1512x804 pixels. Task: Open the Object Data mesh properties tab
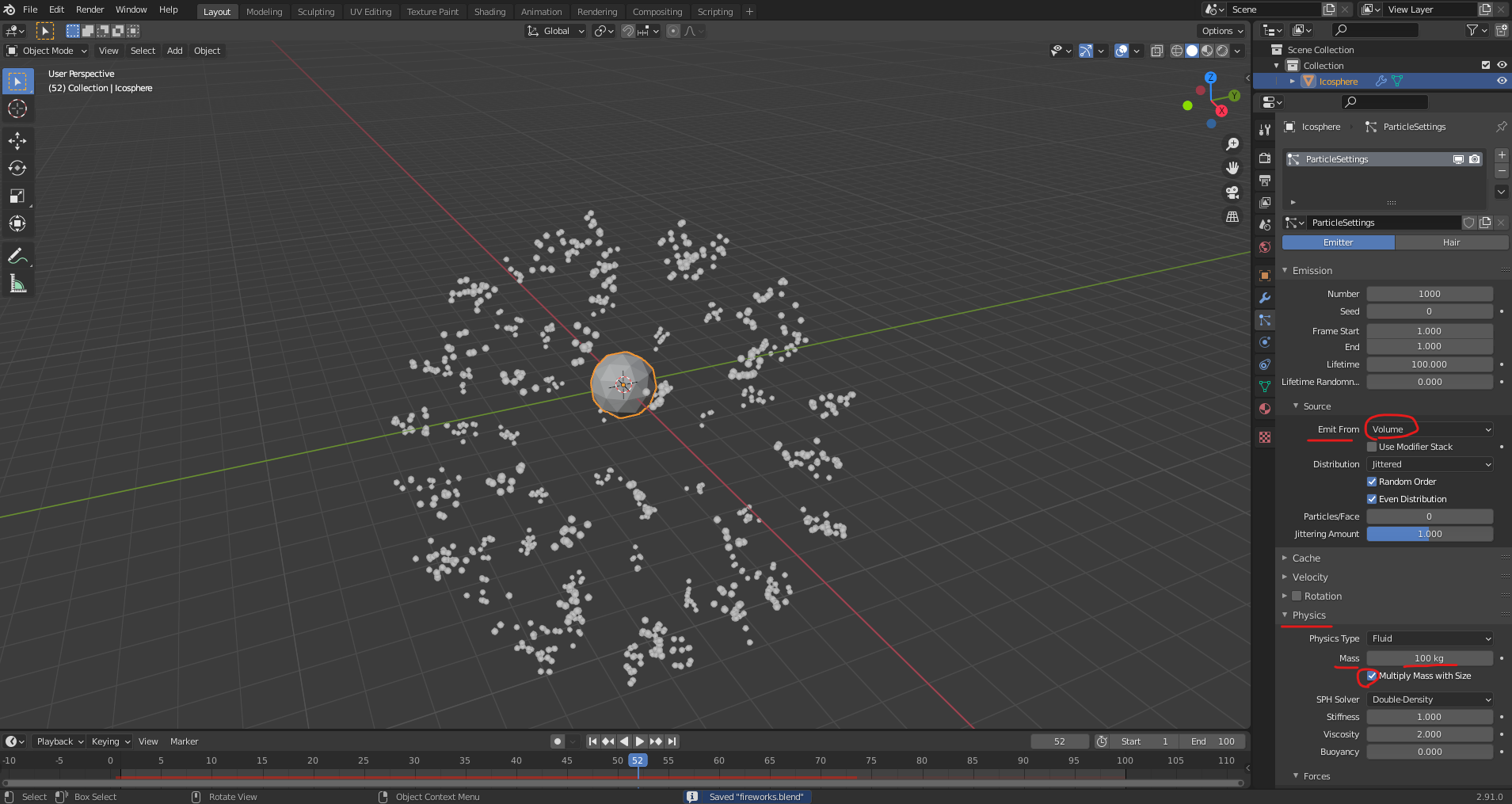[x=1265, y=387]
